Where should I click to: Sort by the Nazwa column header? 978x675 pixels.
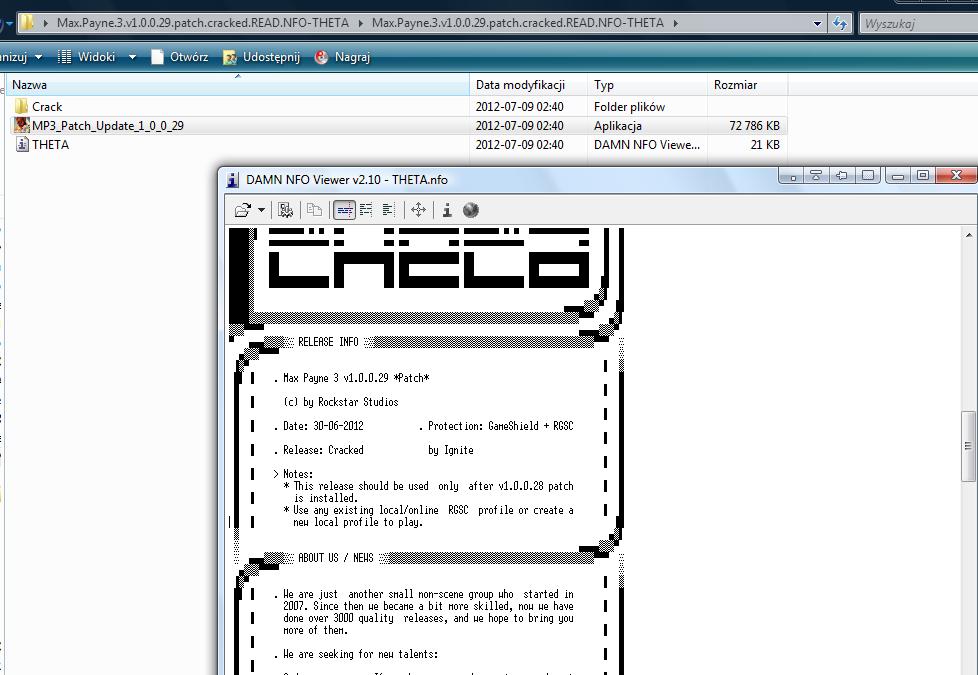[238, 85]
